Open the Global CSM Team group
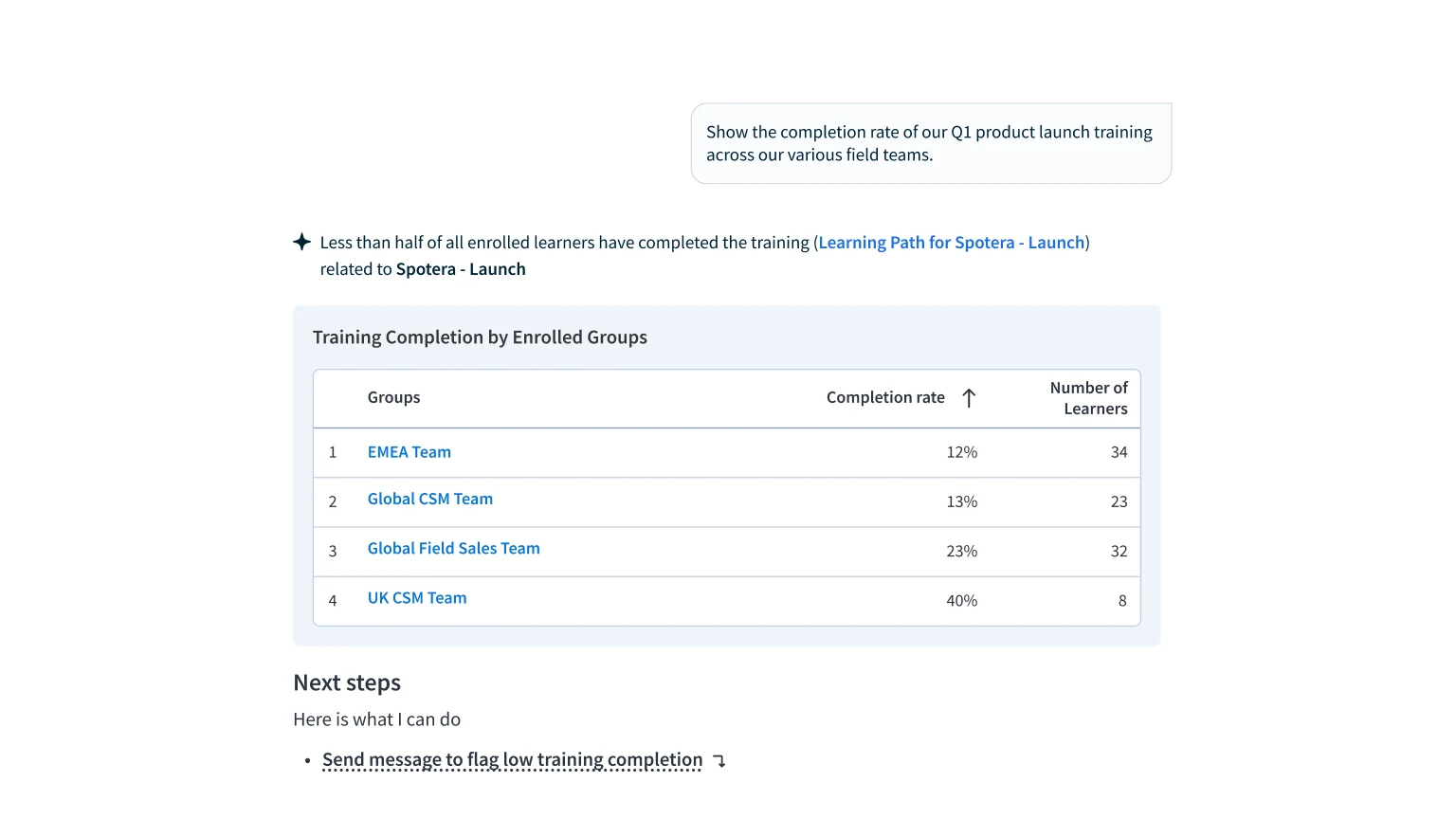Screen dimensions: 1456x819 (x=430, y=499)
